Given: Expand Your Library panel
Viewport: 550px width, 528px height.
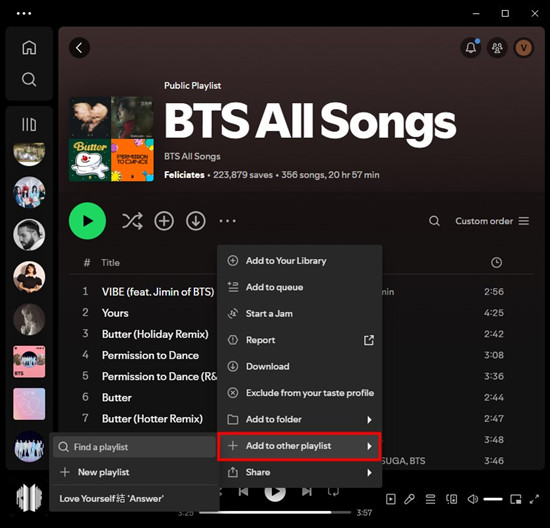Looking at the screenshot, I should 29,124.
